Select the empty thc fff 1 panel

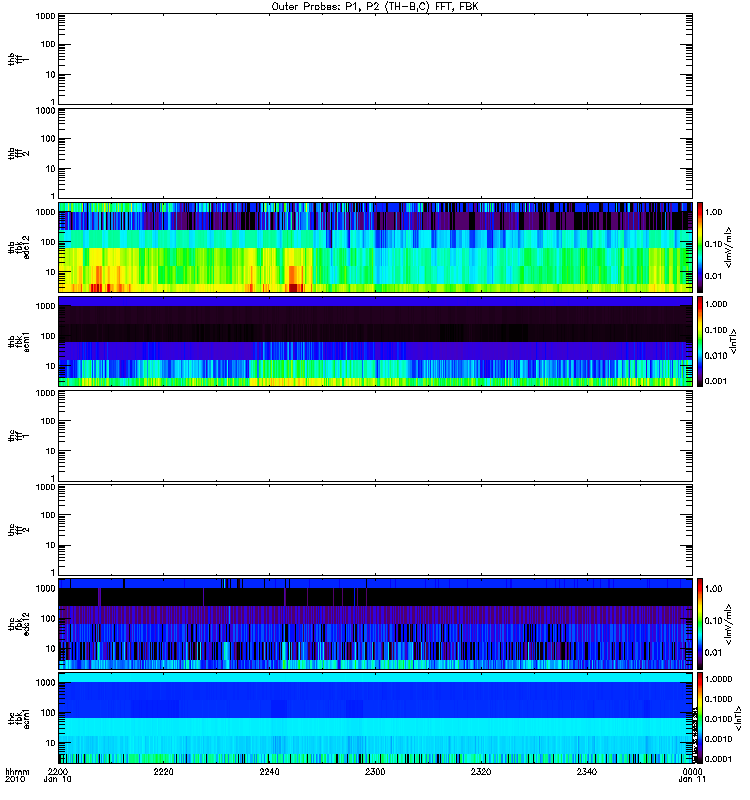pos(376,436)
